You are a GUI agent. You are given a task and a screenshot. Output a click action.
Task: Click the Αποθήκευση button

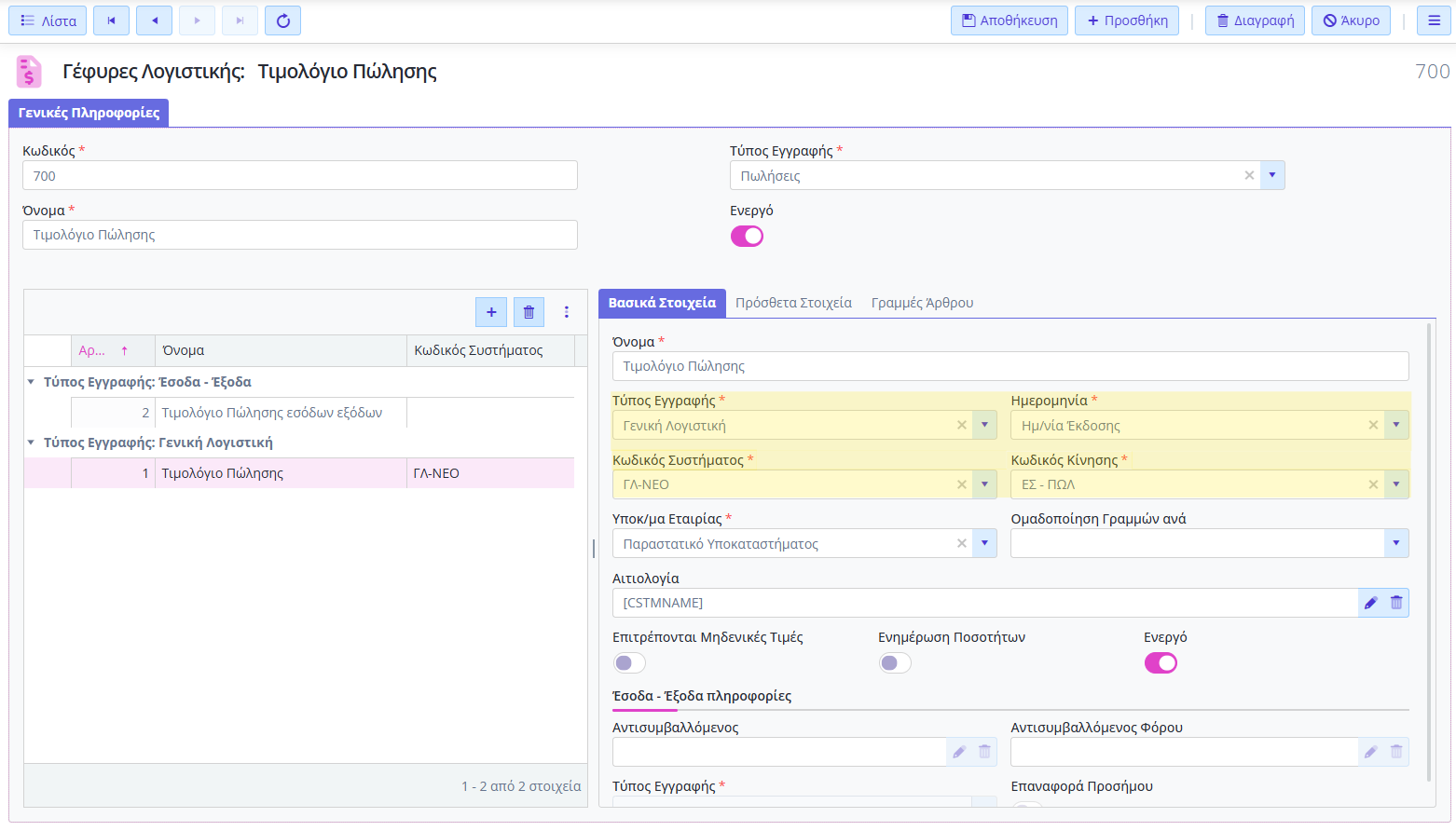[x=1010, y=20]
